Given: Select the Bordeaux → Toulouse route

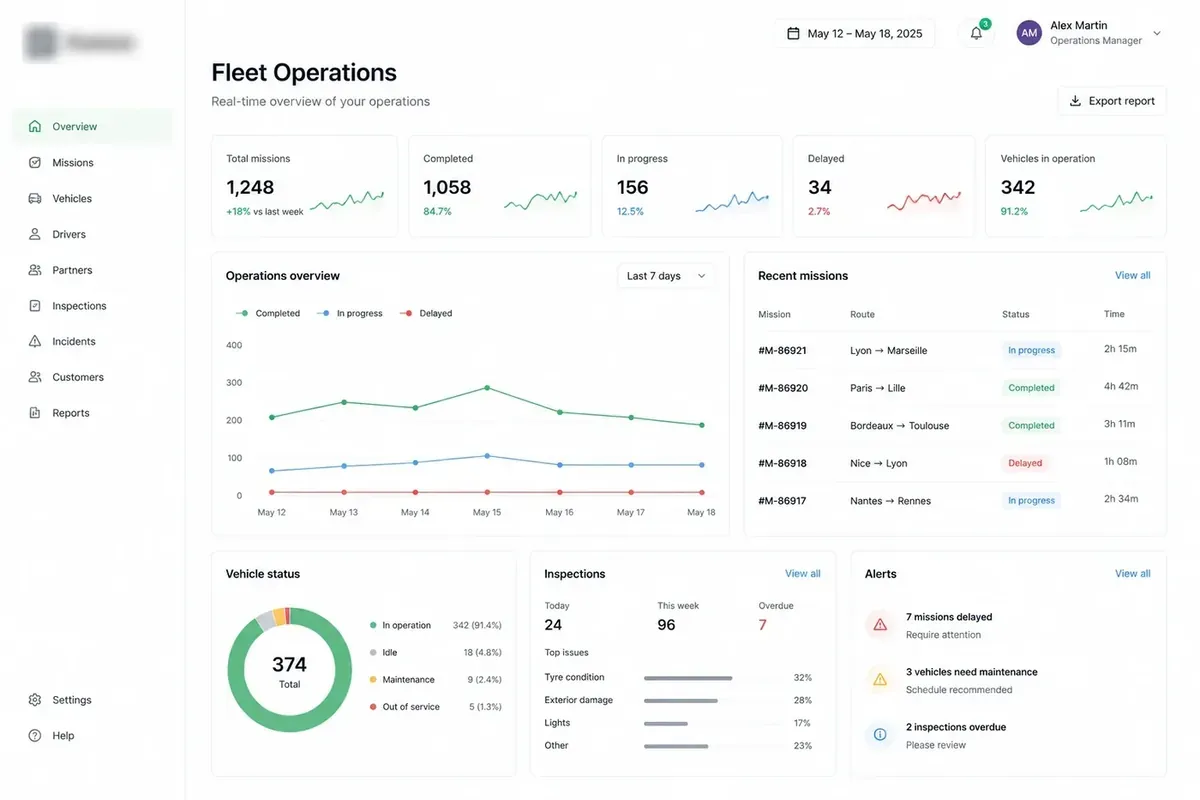Looking at the screenshot, I should (x=899, y=426).
